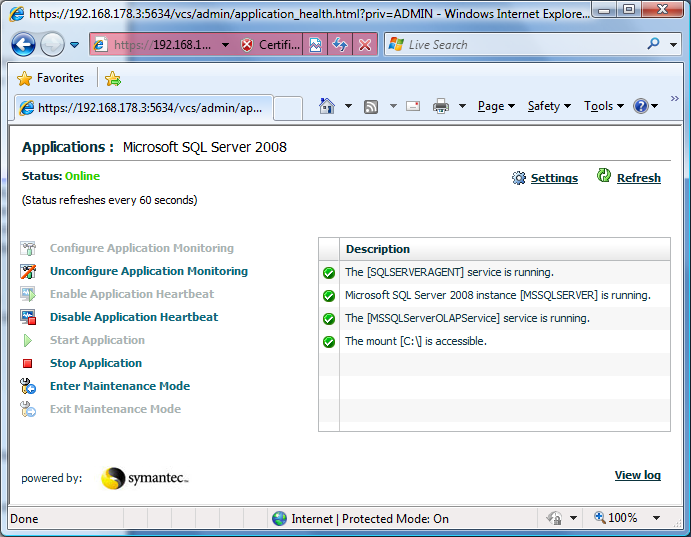Click green check beside mount C:\ row
The height and width of the screenshot is (537, 691).
329,341
